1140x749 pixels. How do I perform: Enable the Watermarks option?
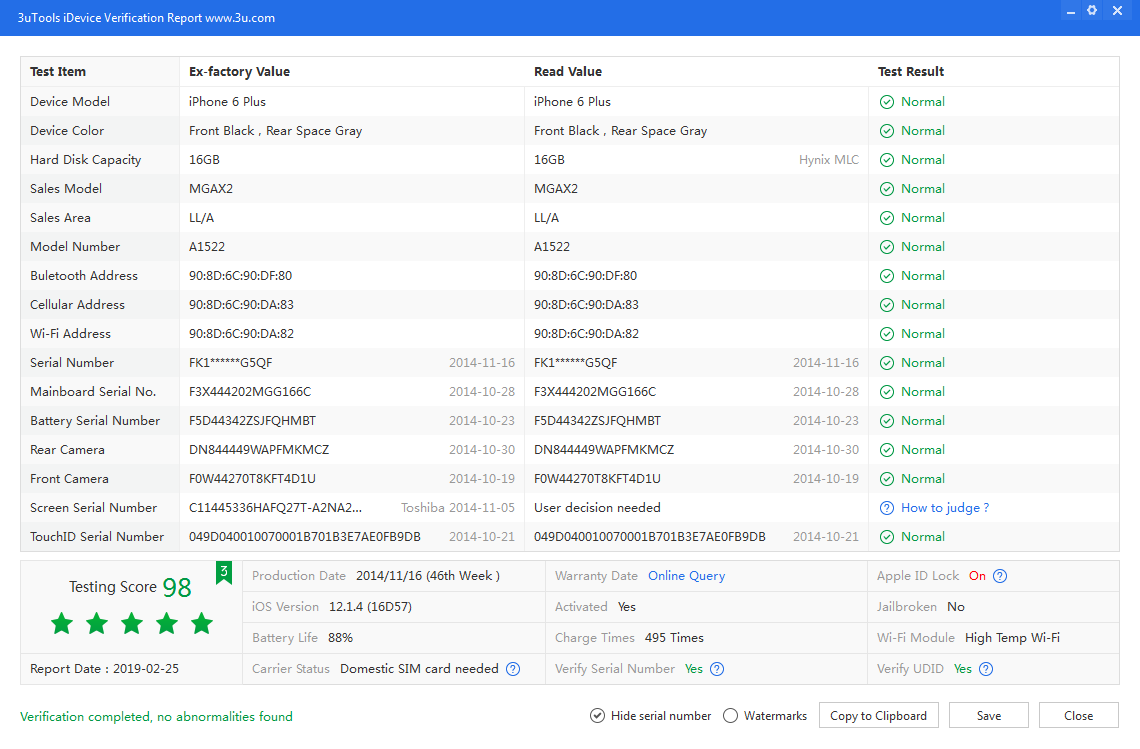pyautogui.click(x=730, y=716)
